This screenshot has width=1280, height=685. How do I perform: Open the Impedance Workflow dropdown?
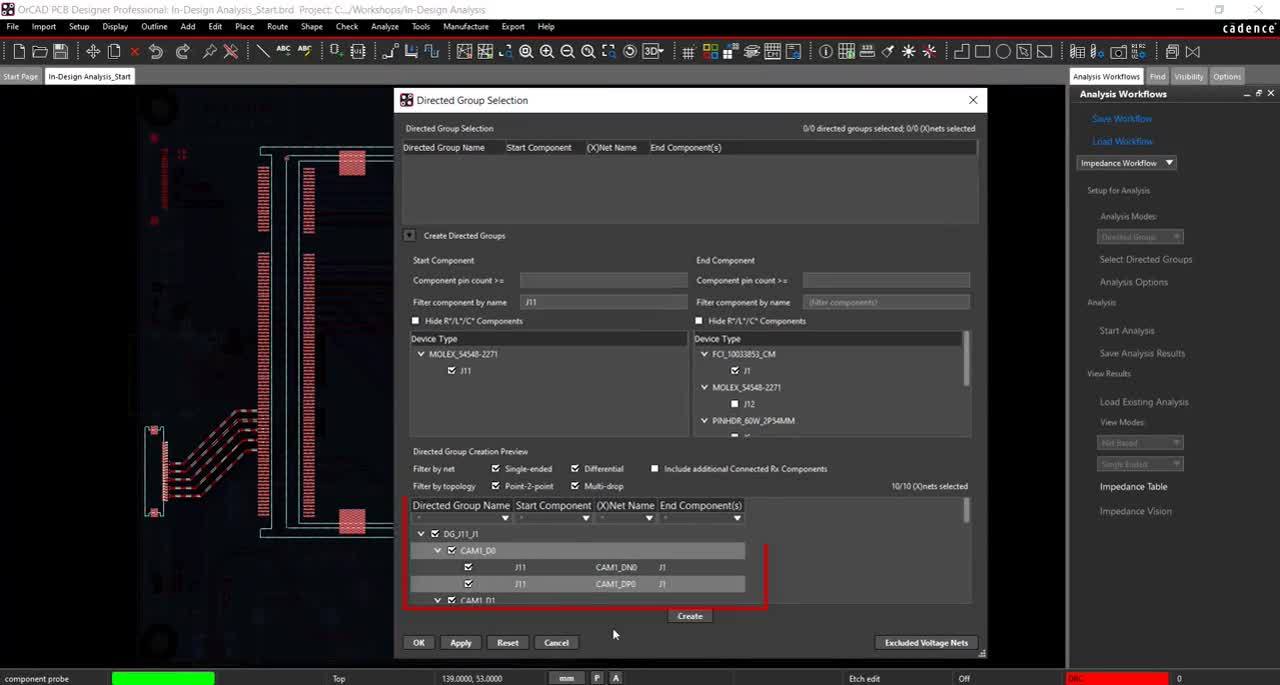tap(1127, 163)
